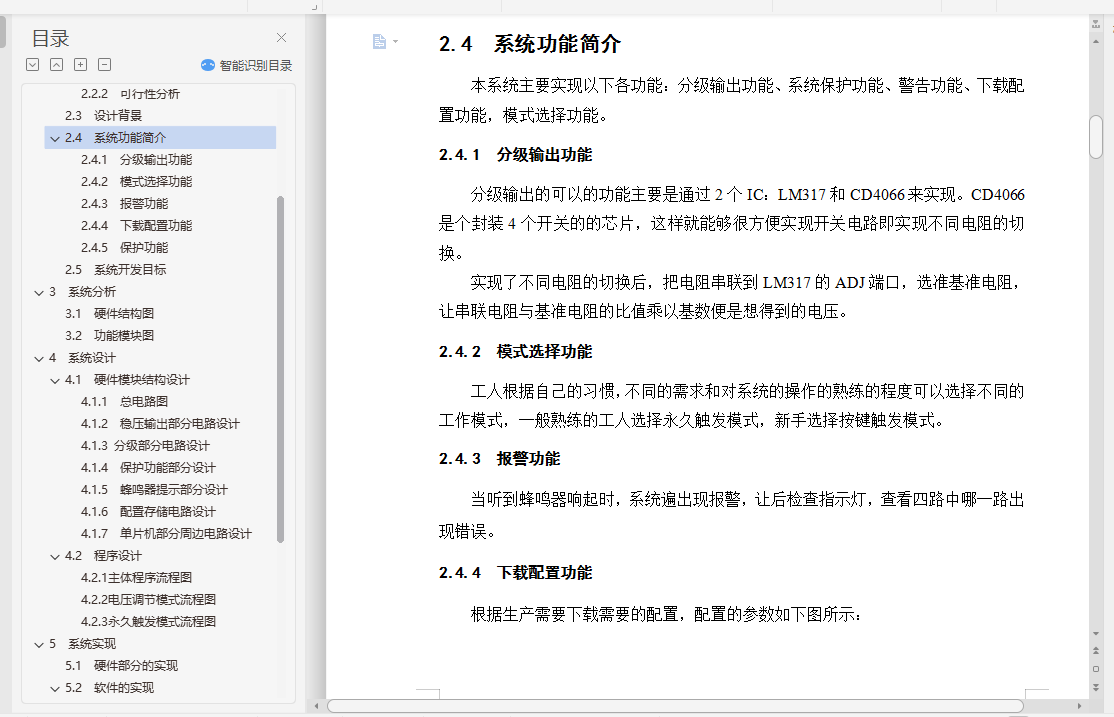
Task: Click scroll-up arrow of document scrollbar
Action: point(1096,42)
